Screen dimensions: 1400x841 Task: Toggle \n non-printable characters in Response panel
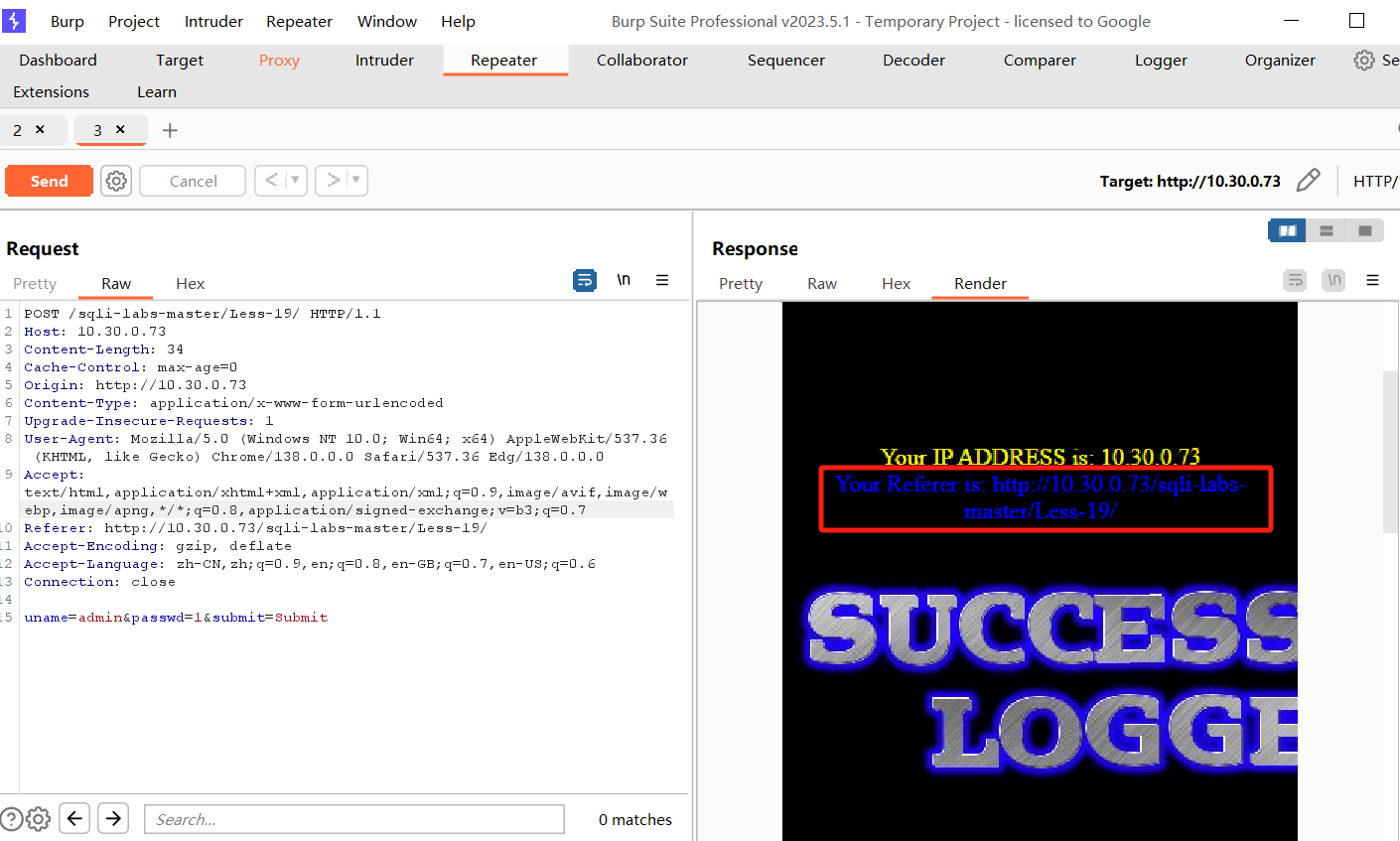[1334, 281]
